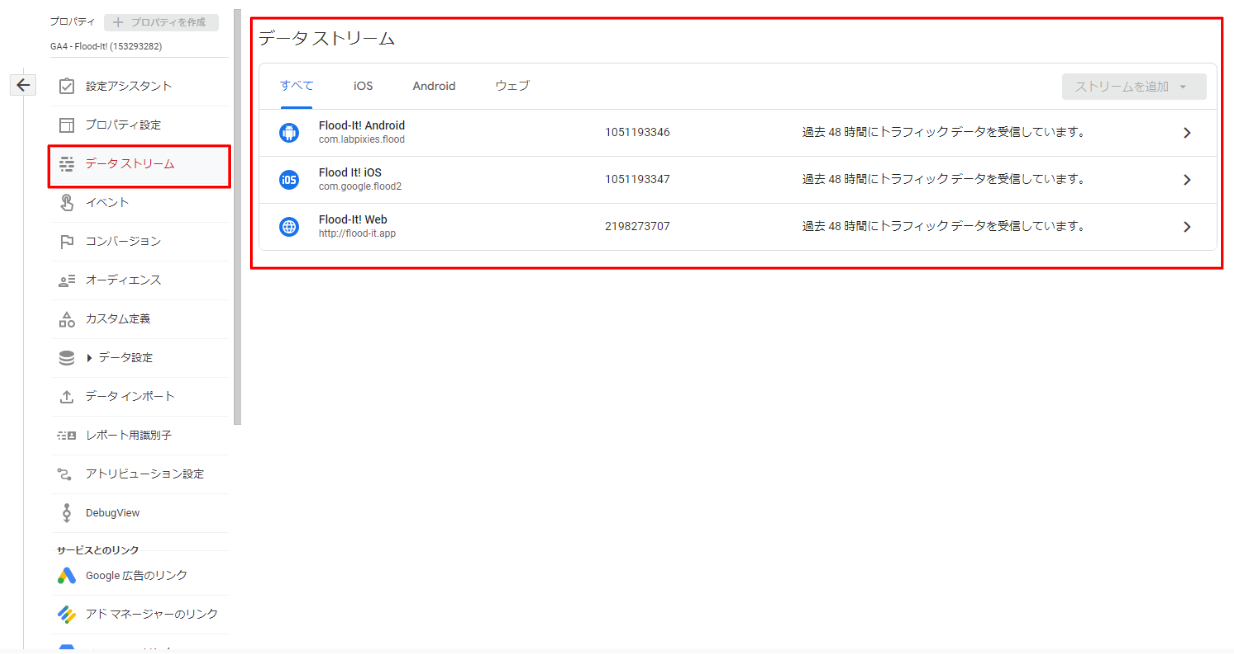1234x654 pixels.
Task: Click the Google Ads logo icon
Action: pos(67,576)
